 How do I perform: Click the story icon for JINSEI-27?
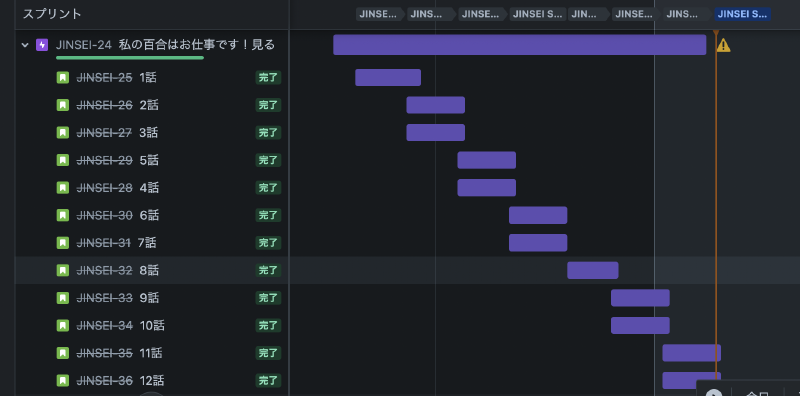[63, 133]
